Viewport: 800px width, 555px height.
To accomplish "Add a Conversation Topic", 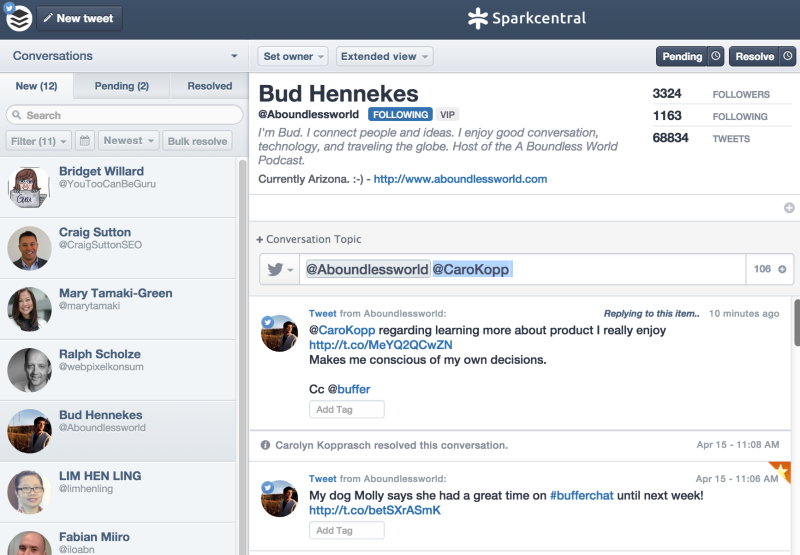I will (309, 239).
